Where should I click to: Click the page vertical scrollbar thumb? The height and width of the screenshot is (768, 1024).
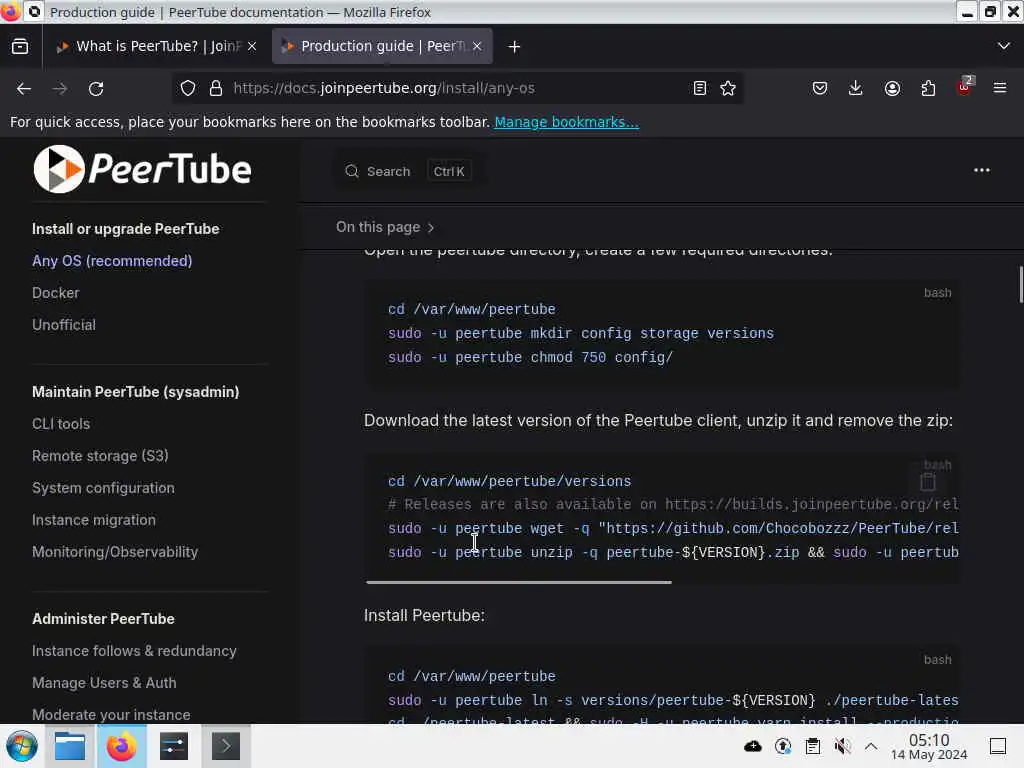click(x=1021, y=284)
